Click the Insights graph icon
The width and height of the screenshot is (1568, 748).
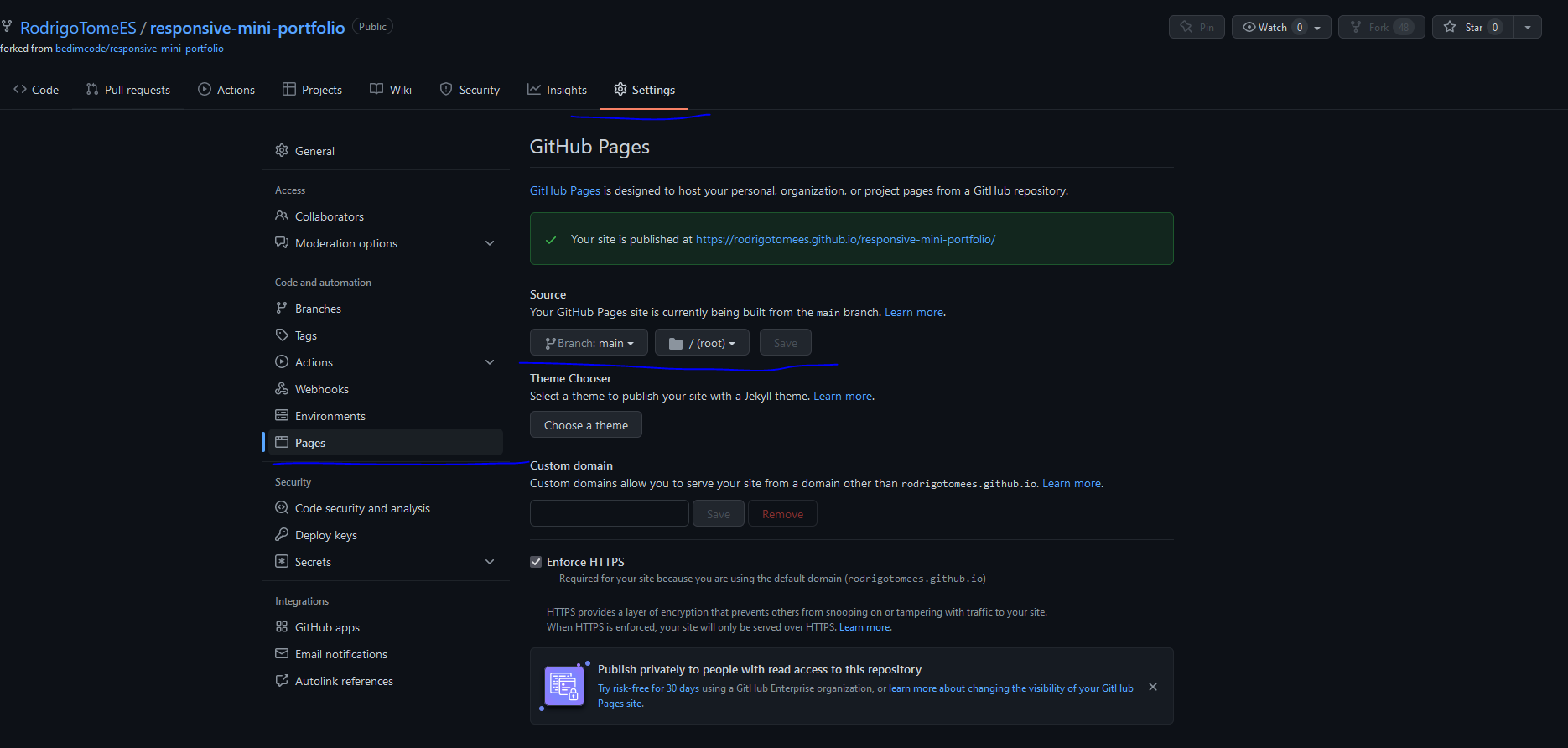(x=534, y=89)
